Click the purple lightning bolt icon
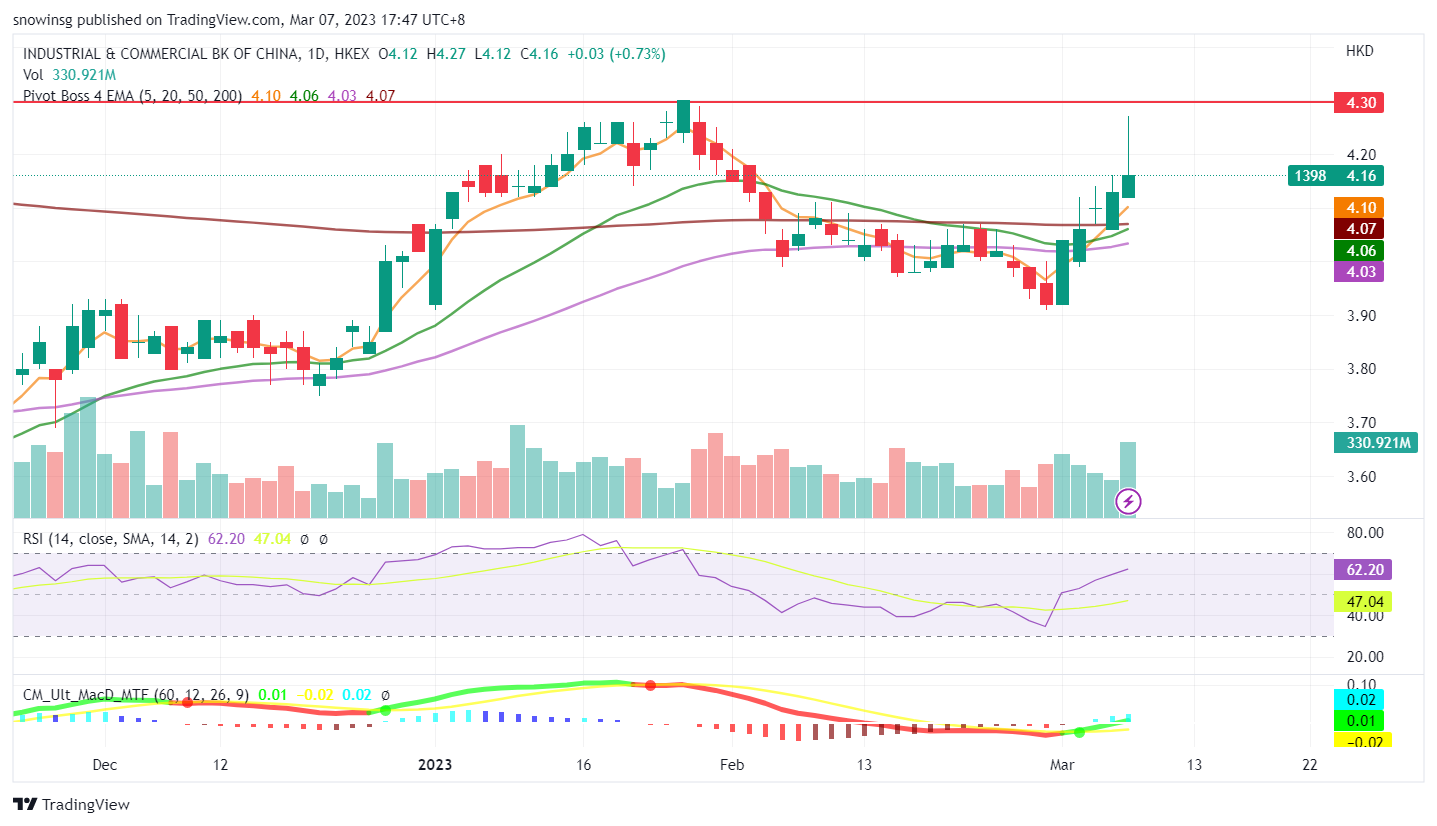This screenshot has width=1437, height=826. [x=1128, y=500]
